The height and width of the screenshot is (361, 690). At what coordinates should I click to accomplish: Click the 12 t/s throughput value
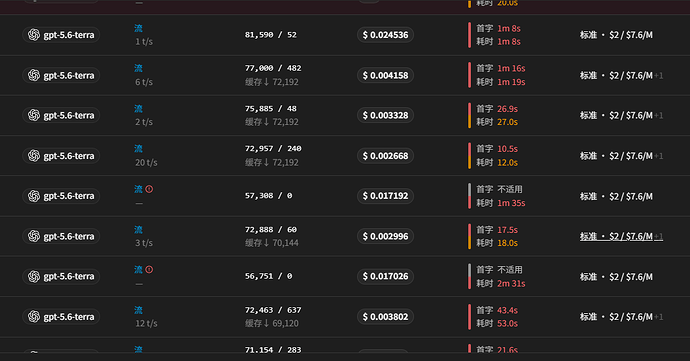coord(146,324)
